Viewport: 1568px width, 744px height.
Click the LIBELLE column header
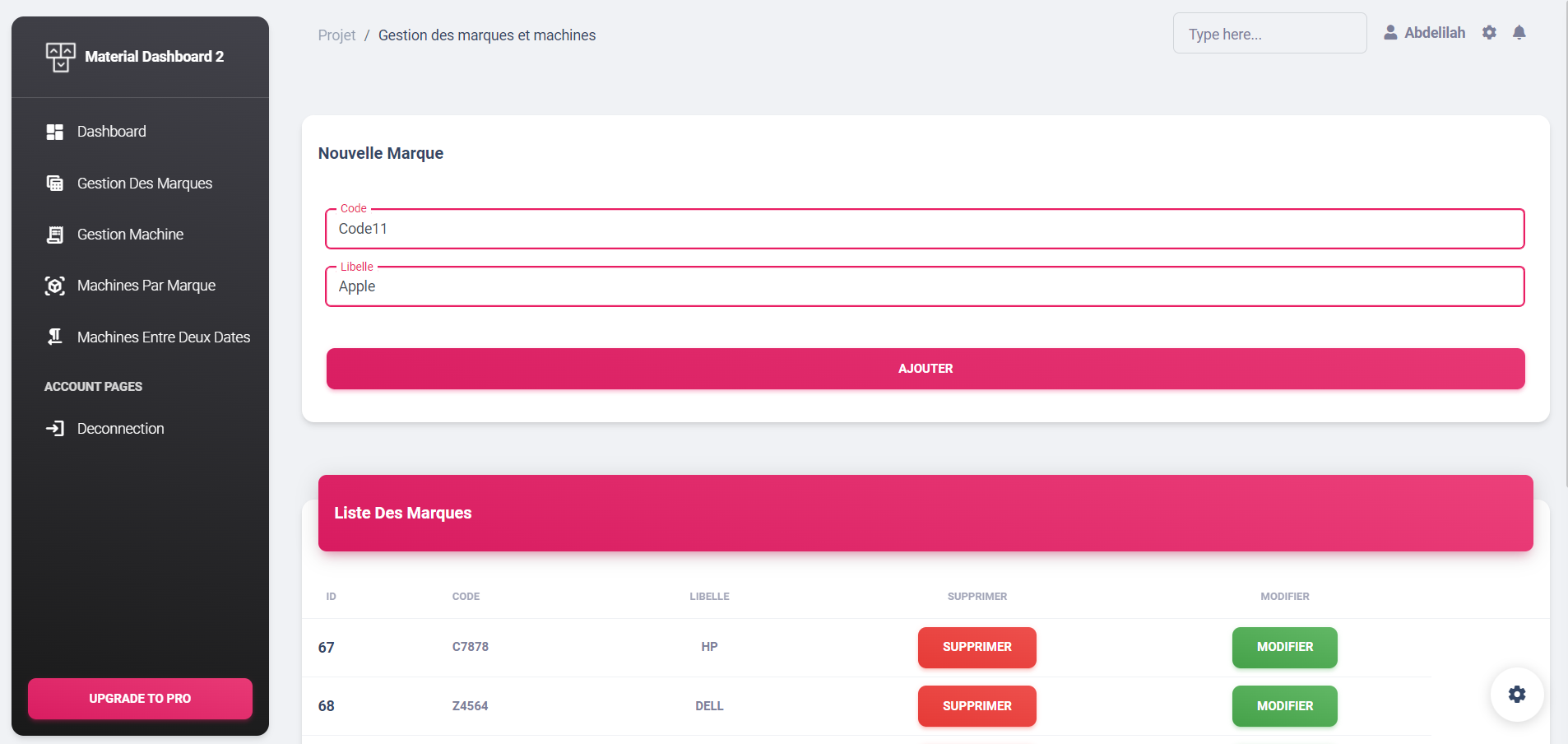[709, 597]
